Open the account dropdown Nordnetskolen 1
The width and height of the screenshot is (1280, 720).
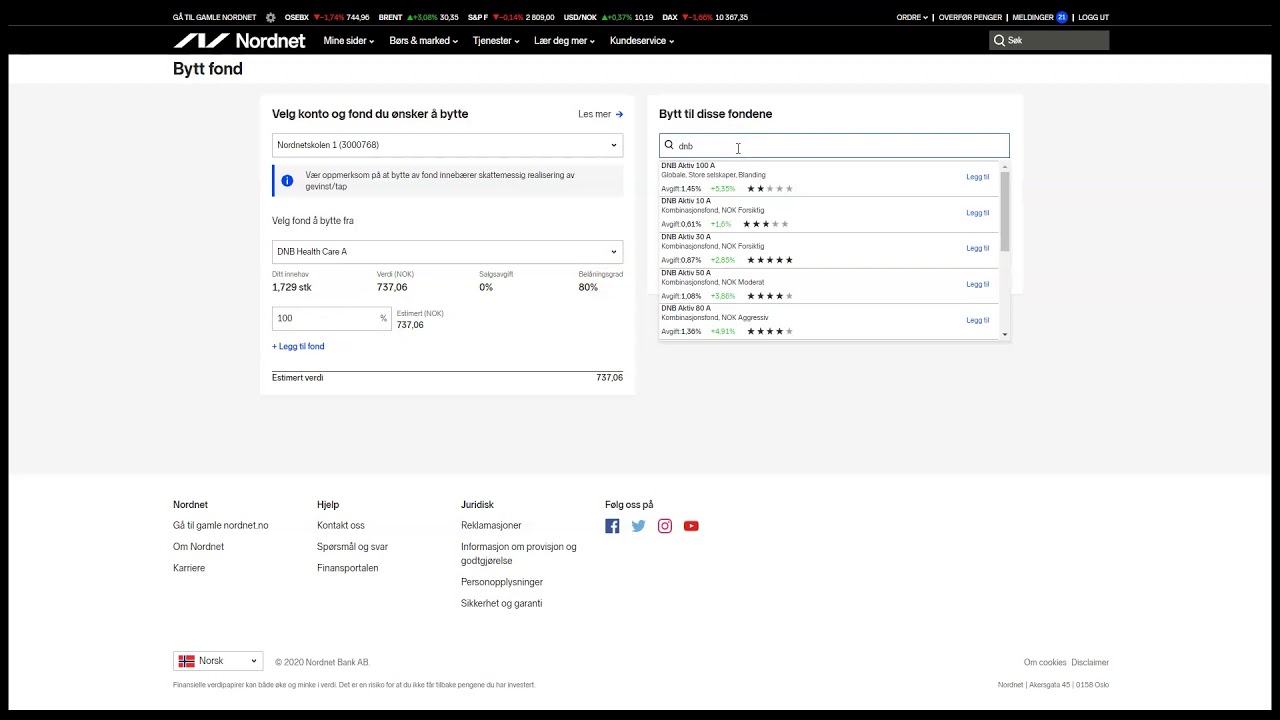coord(447,145)
